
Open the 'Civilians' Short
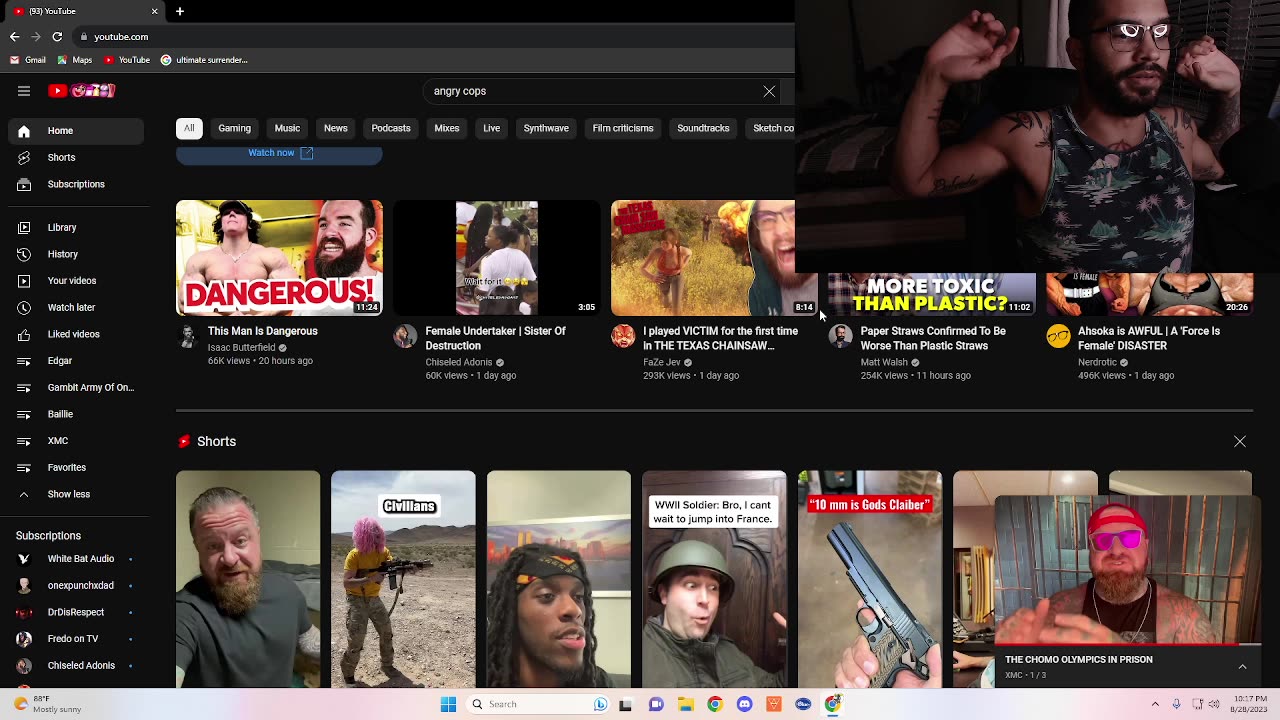(x=403, y=579)
